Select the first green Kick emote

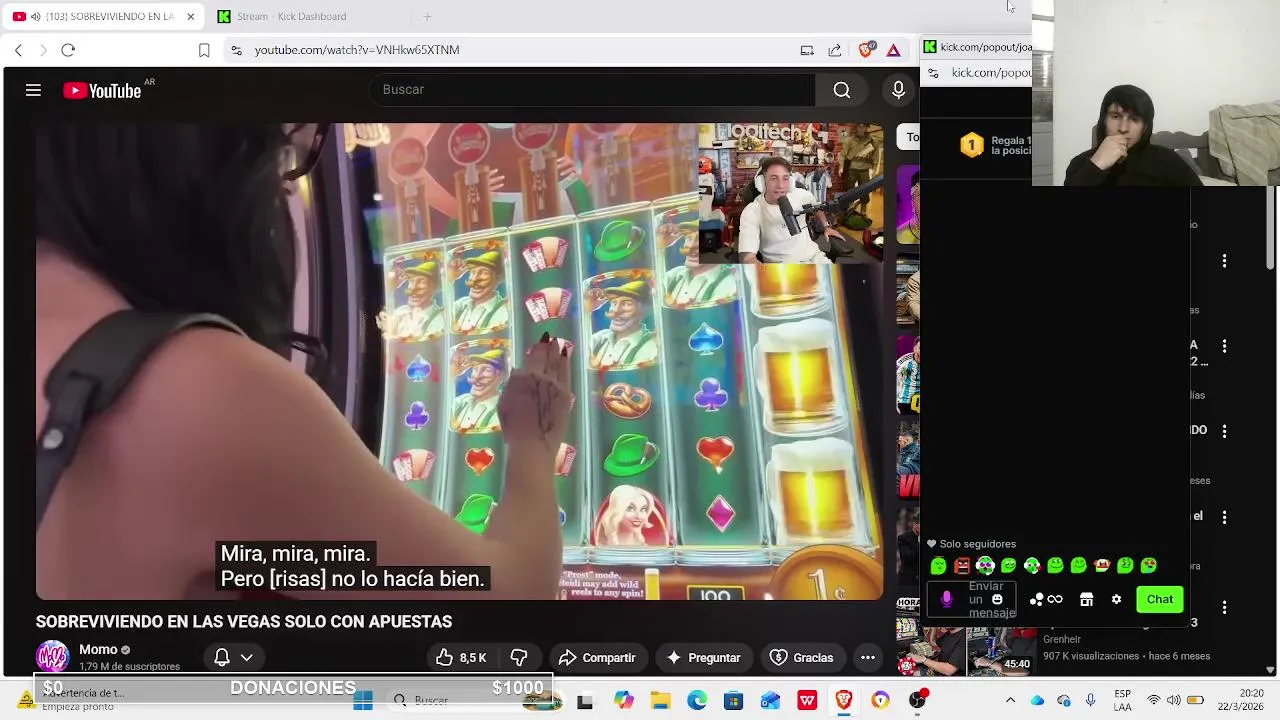[938, 566]
